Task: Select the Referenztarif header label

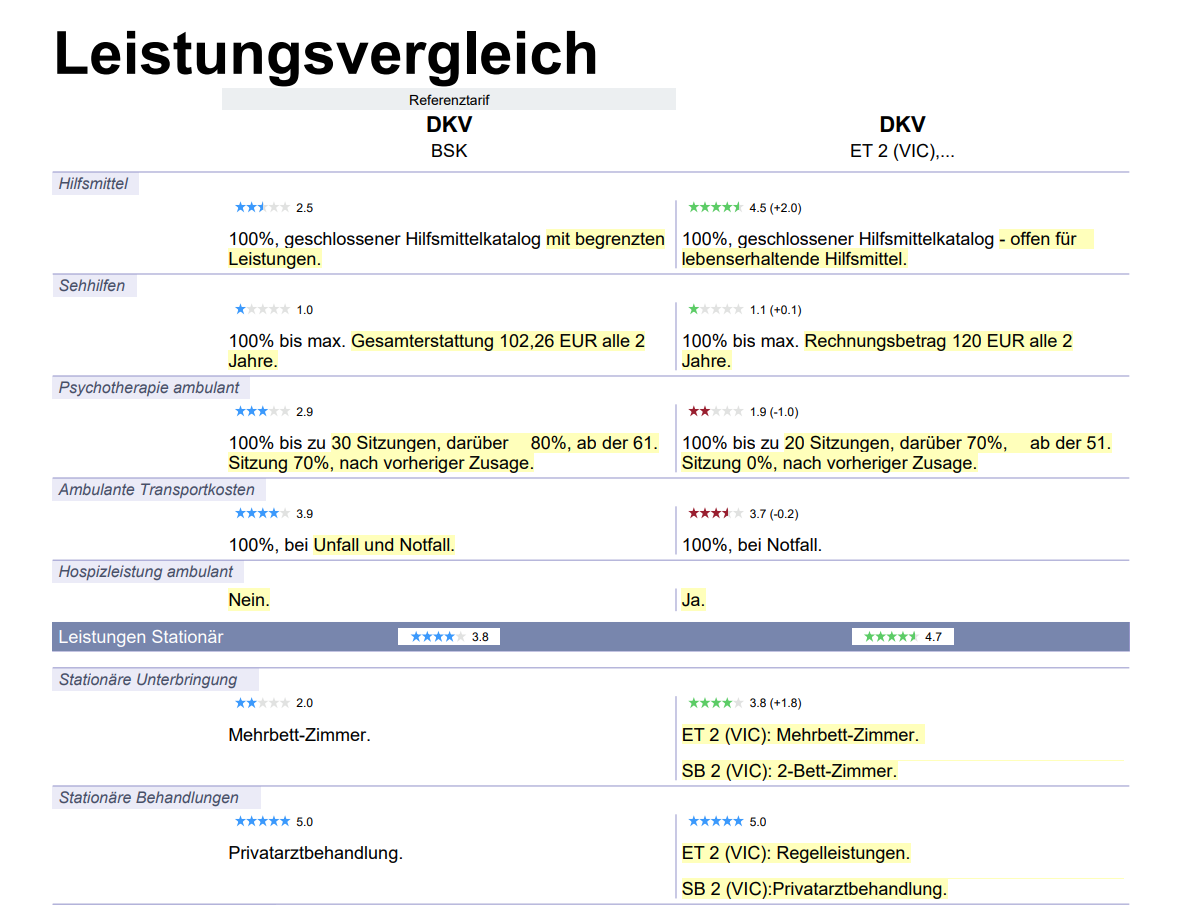Action: pos(449,99)
